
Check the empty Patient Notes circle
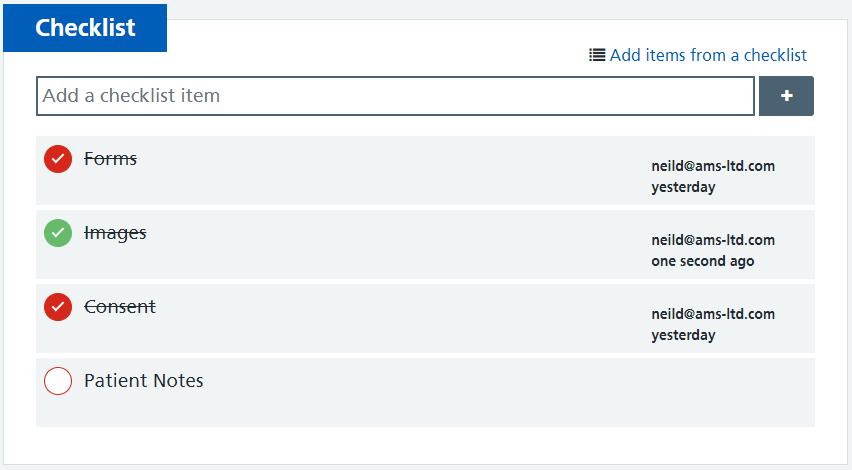tap(58, 381)
